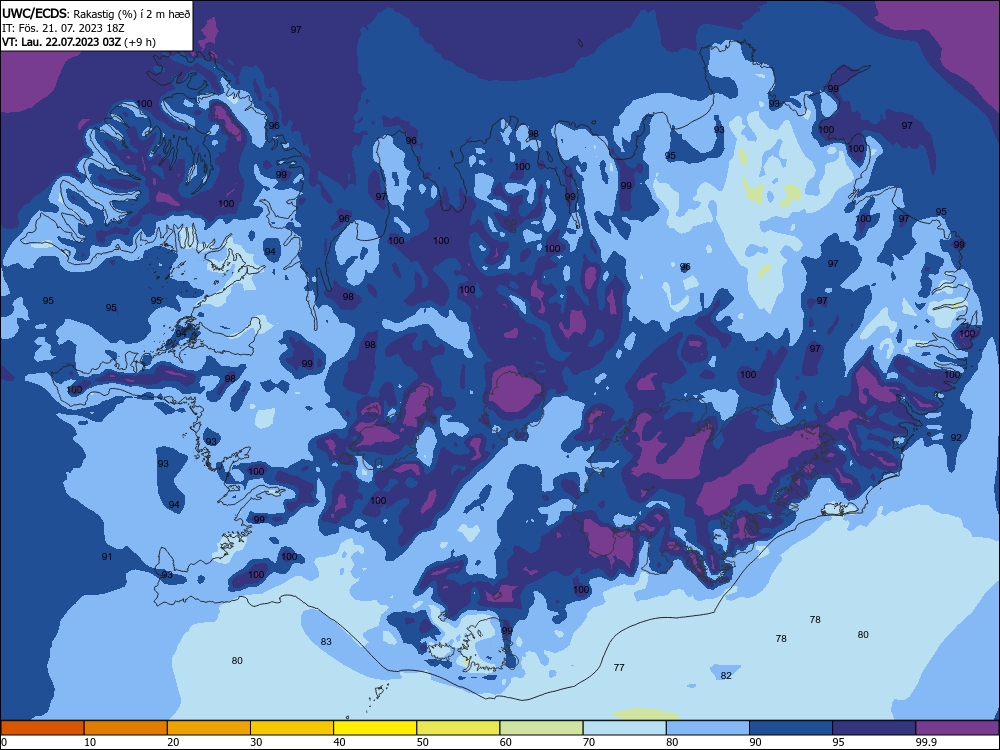Viewport: 1000px width, 750px height.
Task: Click the 91 humidity value off southwest coast
Action: (107, 557)
